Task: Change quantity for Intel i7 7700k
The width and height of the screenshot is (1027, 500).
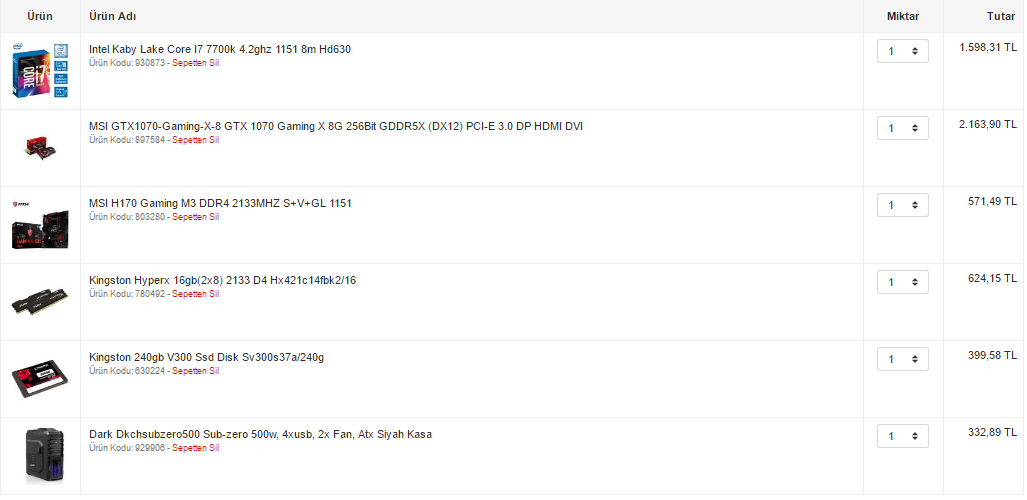Action: point(903,51)
